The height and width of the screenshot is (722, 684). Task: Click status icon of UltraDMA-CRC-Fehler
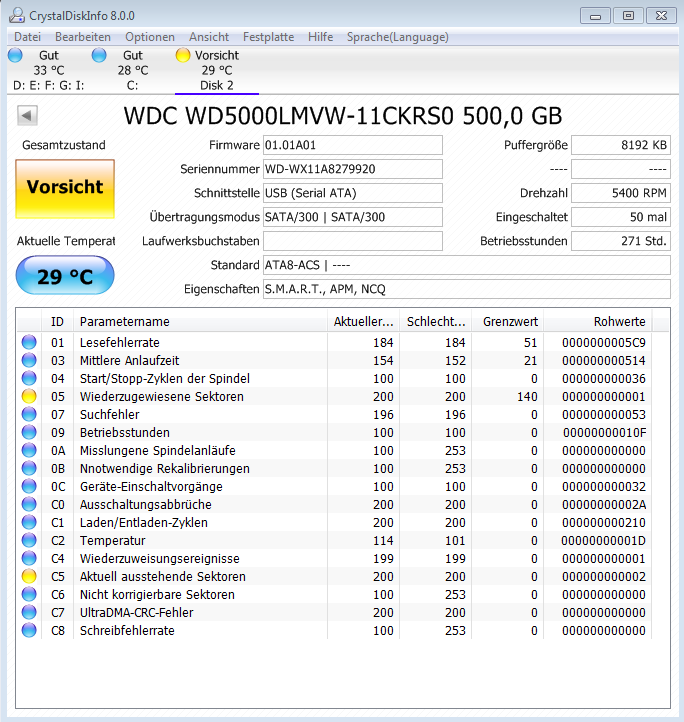click(29, 612)
